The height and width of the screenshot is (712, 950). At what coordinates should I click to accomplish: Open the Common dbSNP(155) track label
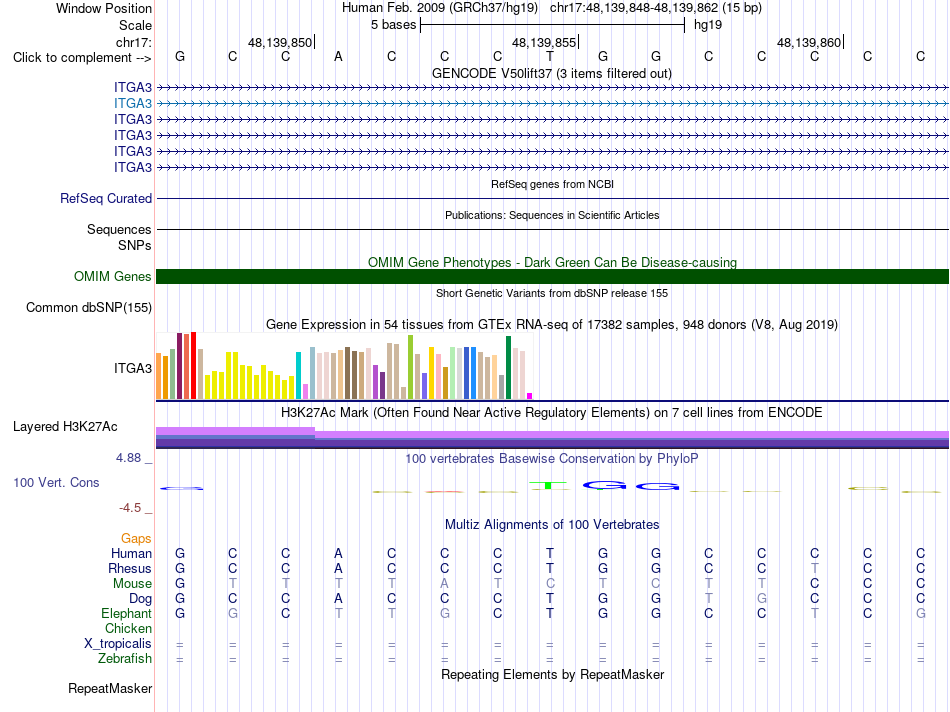pos(89,307)
